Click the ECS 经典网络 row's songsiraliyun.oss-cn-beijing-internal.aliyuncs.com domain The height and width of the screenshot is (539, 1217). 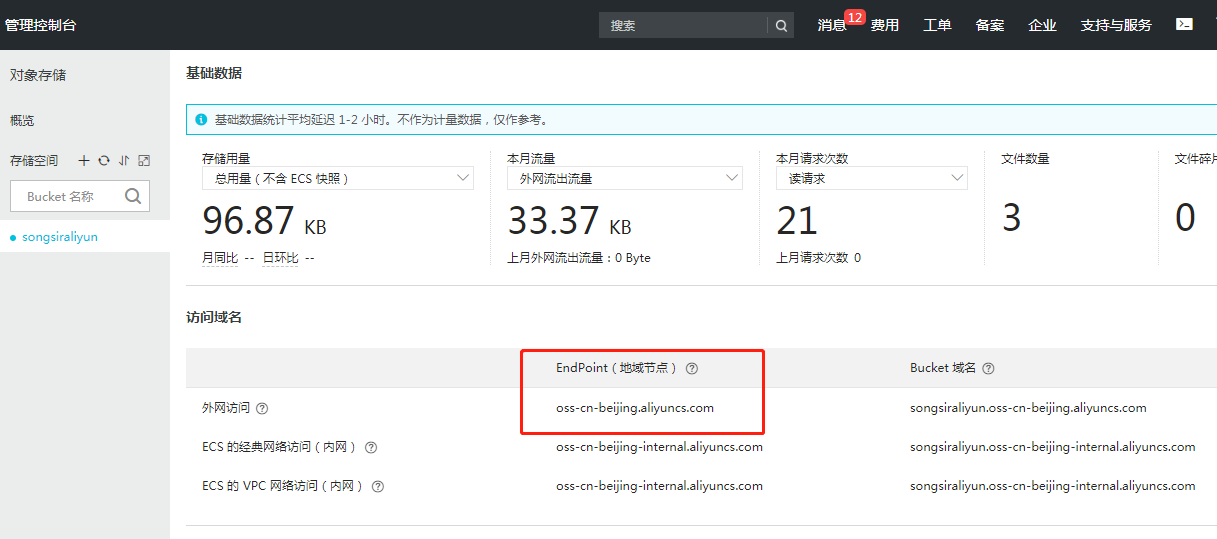pyautogui.click(x=1053, y=447)
